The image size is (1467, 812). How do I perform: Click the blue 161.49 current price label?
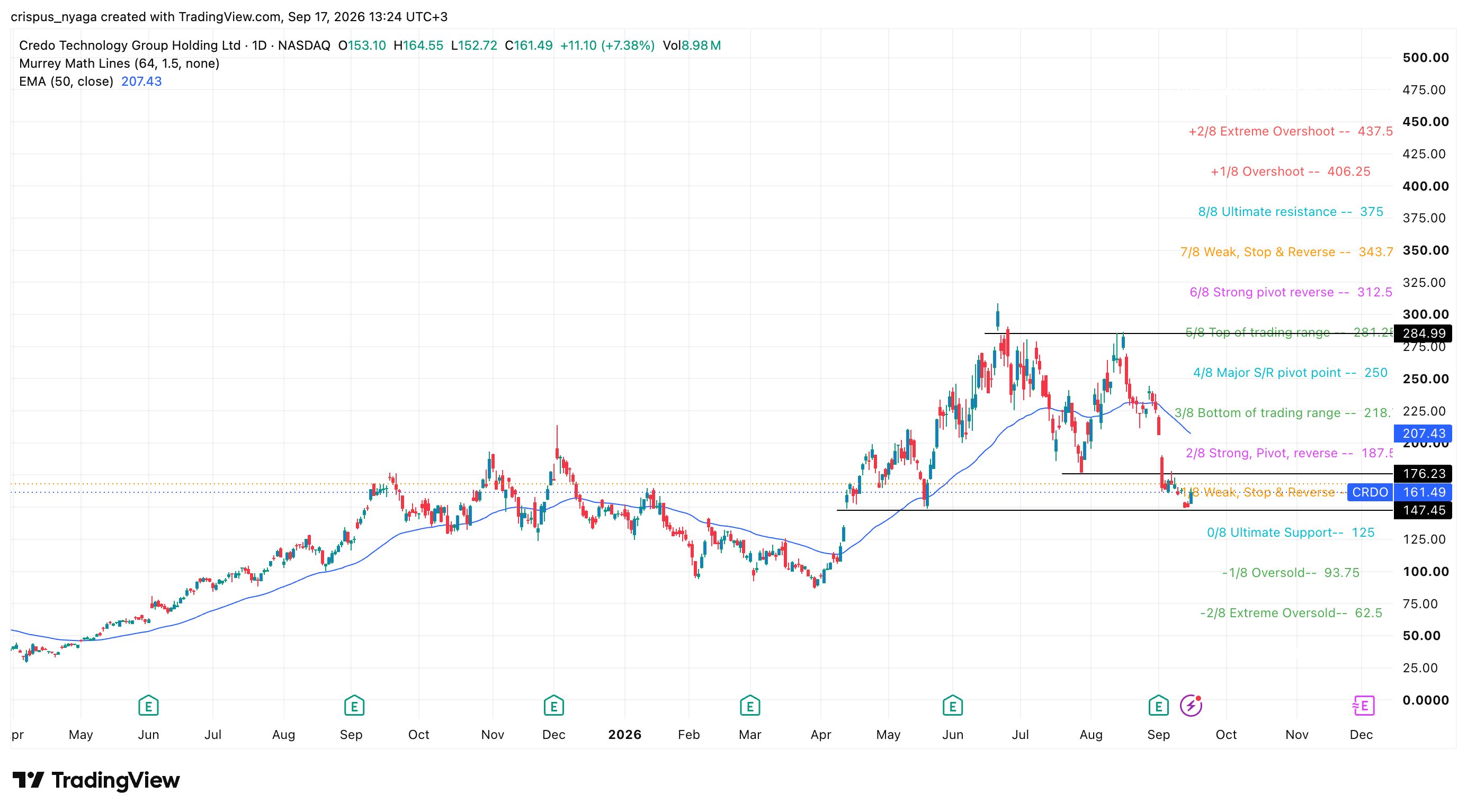(x=1423, y=492)
